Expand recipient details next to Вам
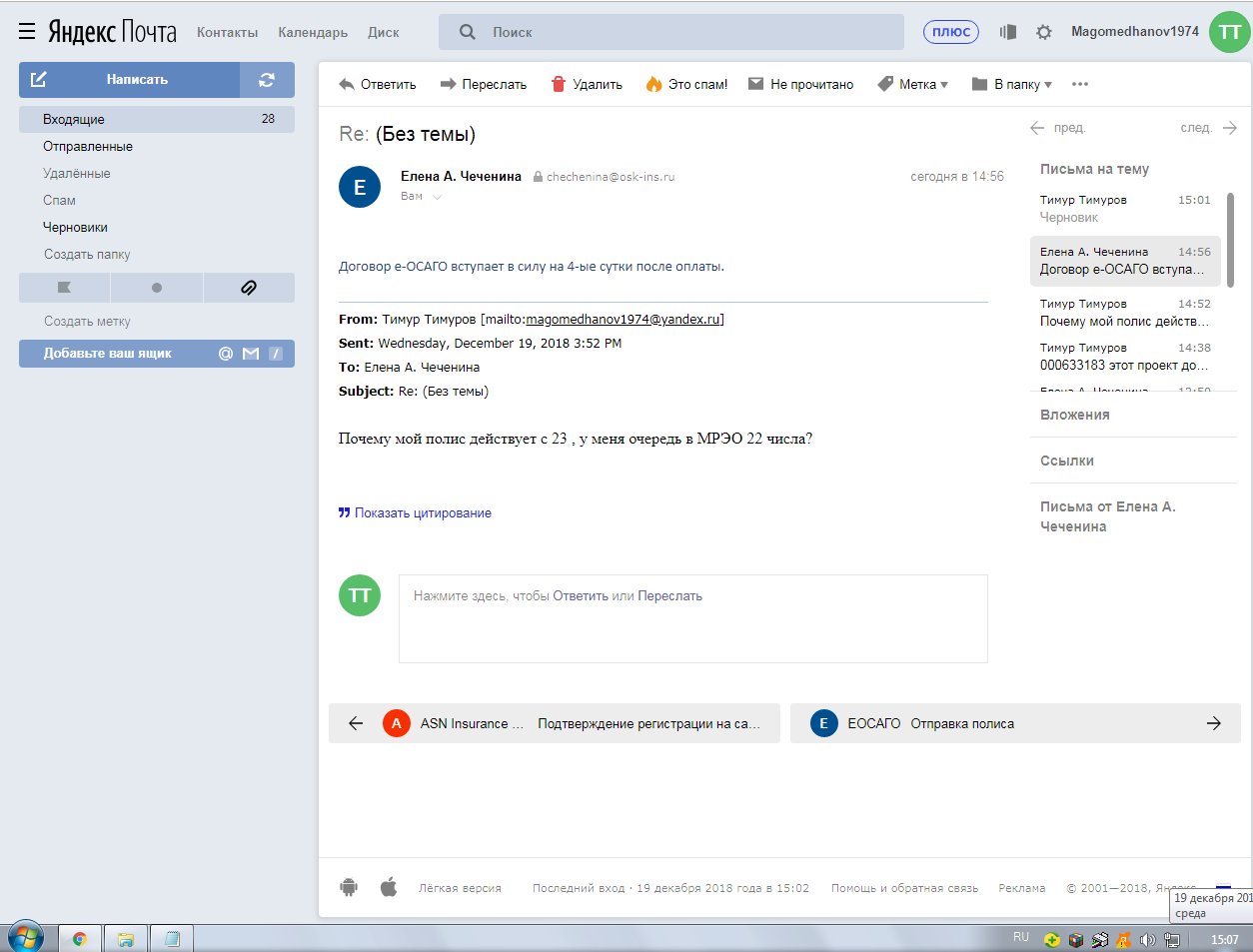Screen dimensions: 1253x952 pyautogui.click(x=437, y=197)
